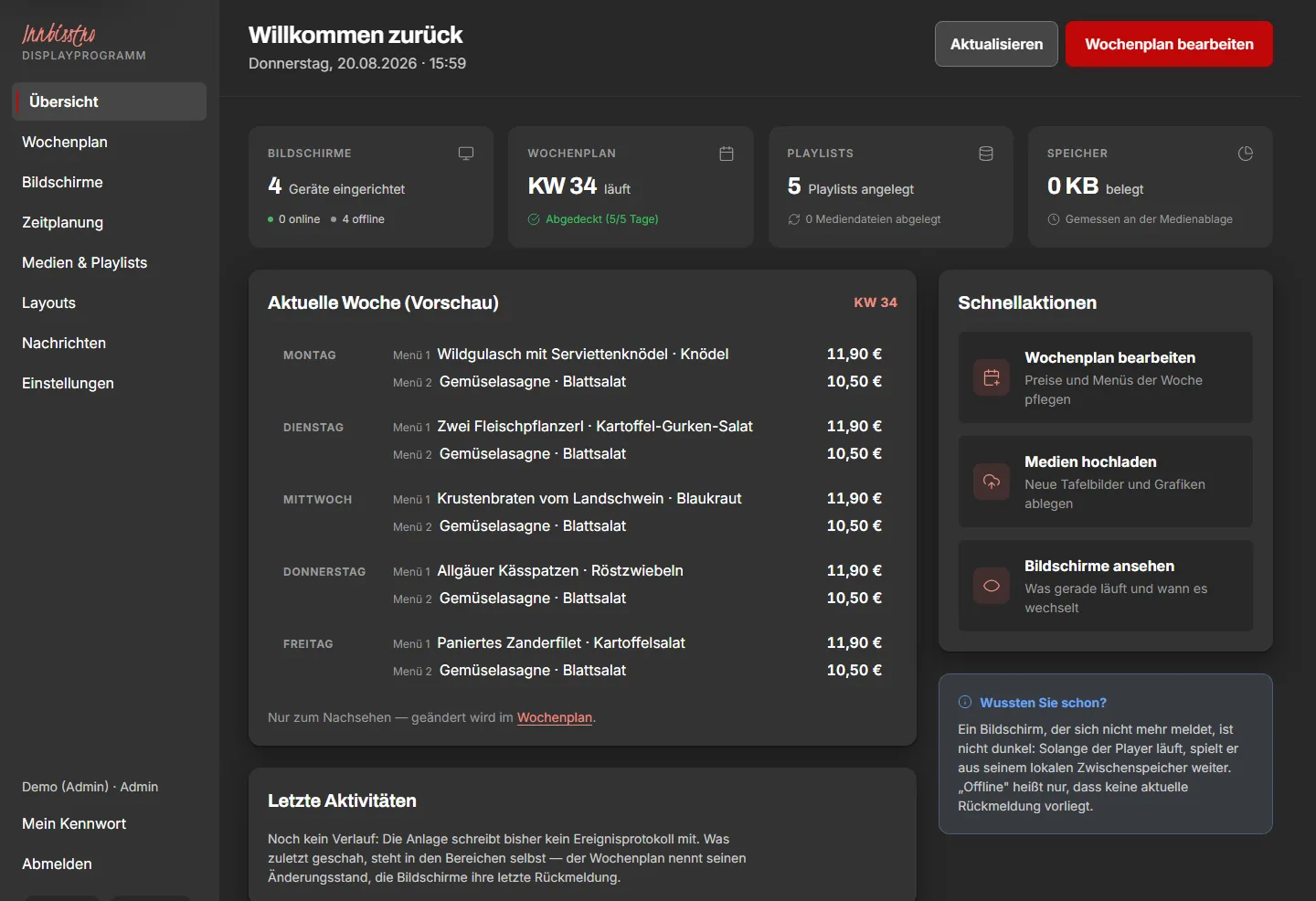
Task: Click the green check icon beside Abgedeckt
Action: click(x=534, y=219)
